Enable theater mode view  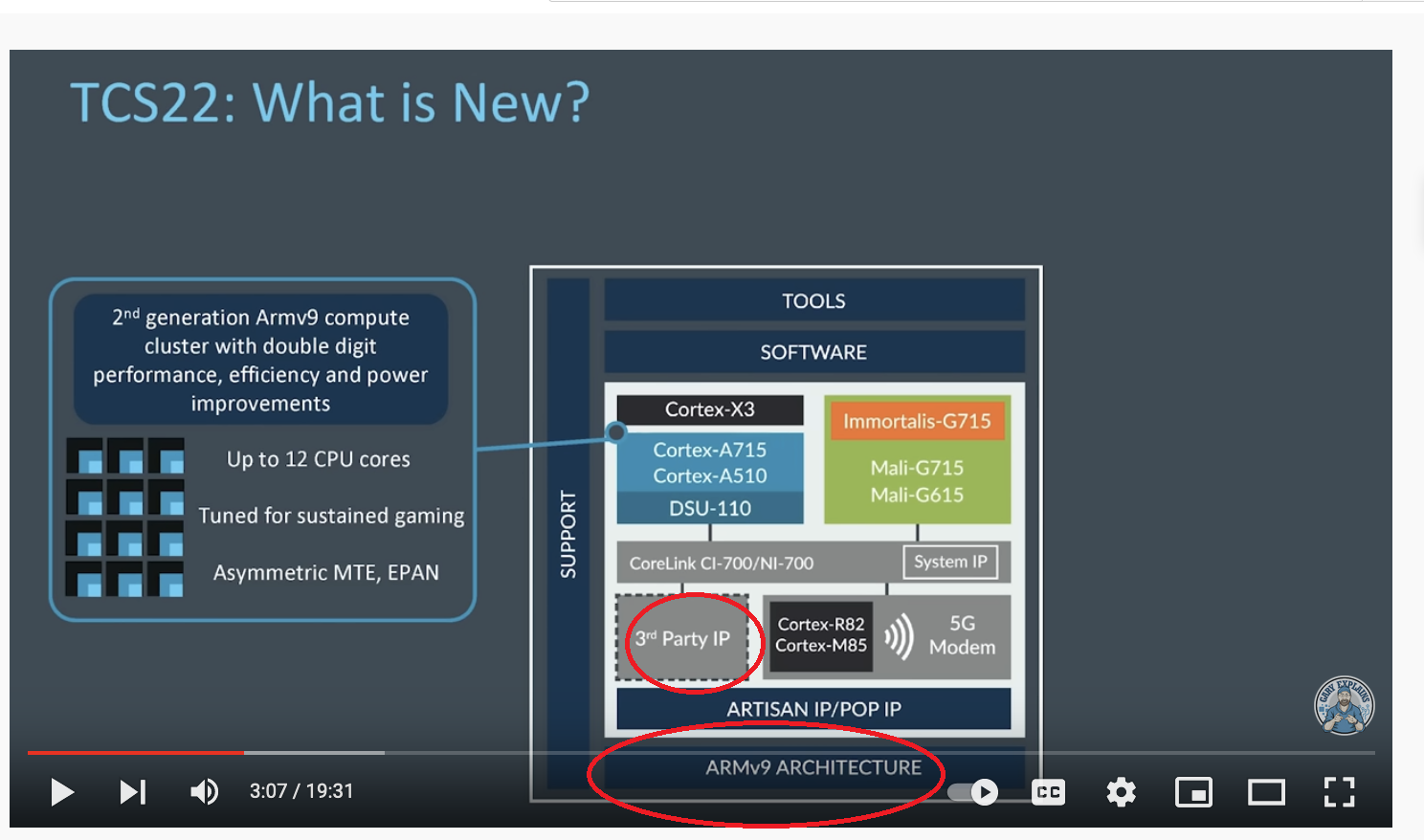click(x=1266, y=792)
